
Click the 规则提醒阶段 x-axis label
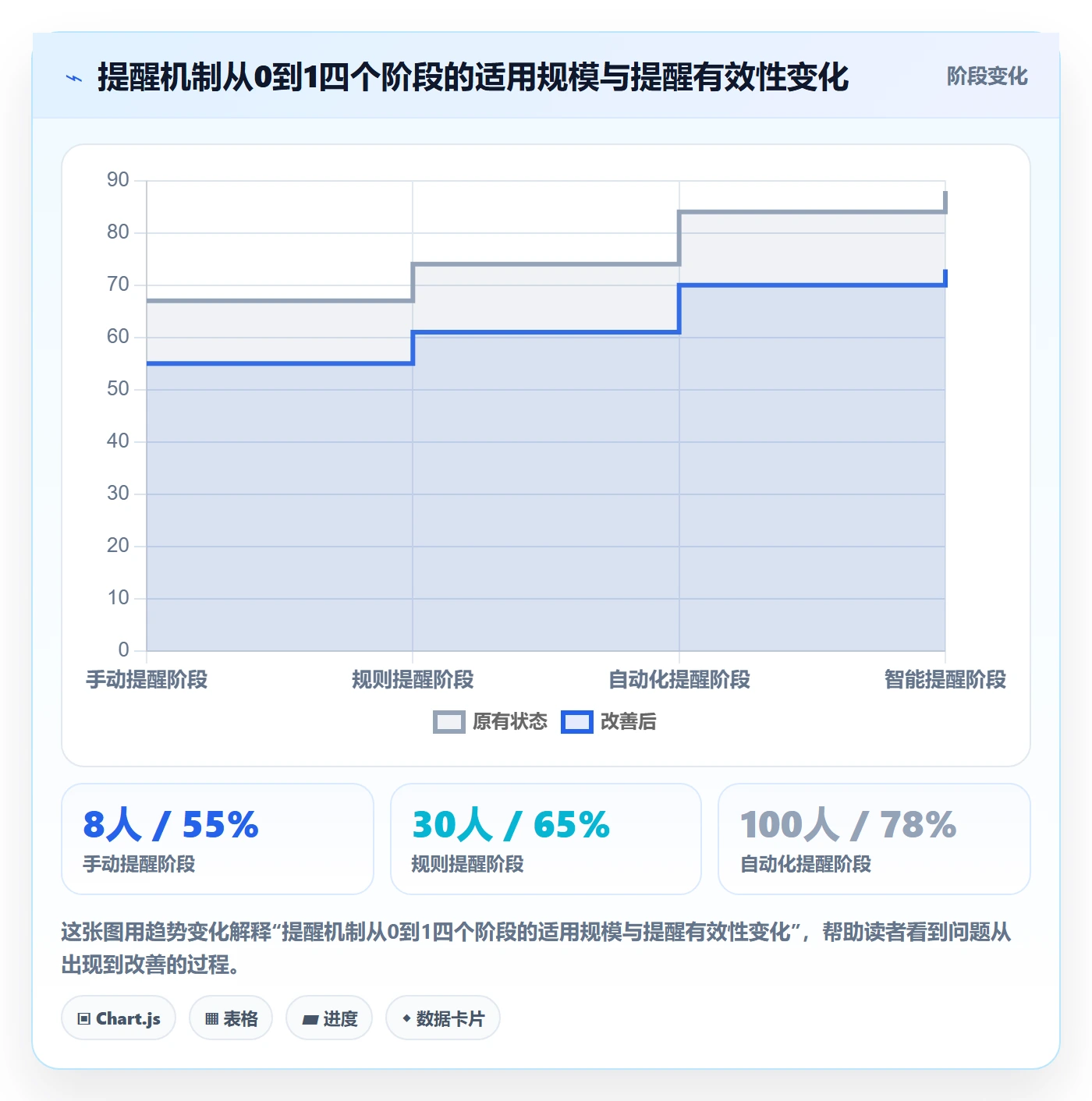click(x=413, y=680)
